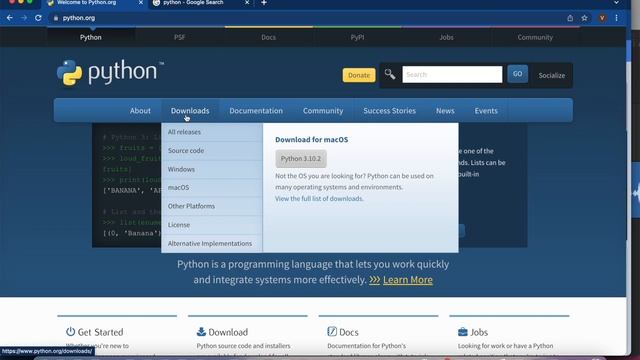
Task: Open the Get Started heading
Action: (100, 332)
